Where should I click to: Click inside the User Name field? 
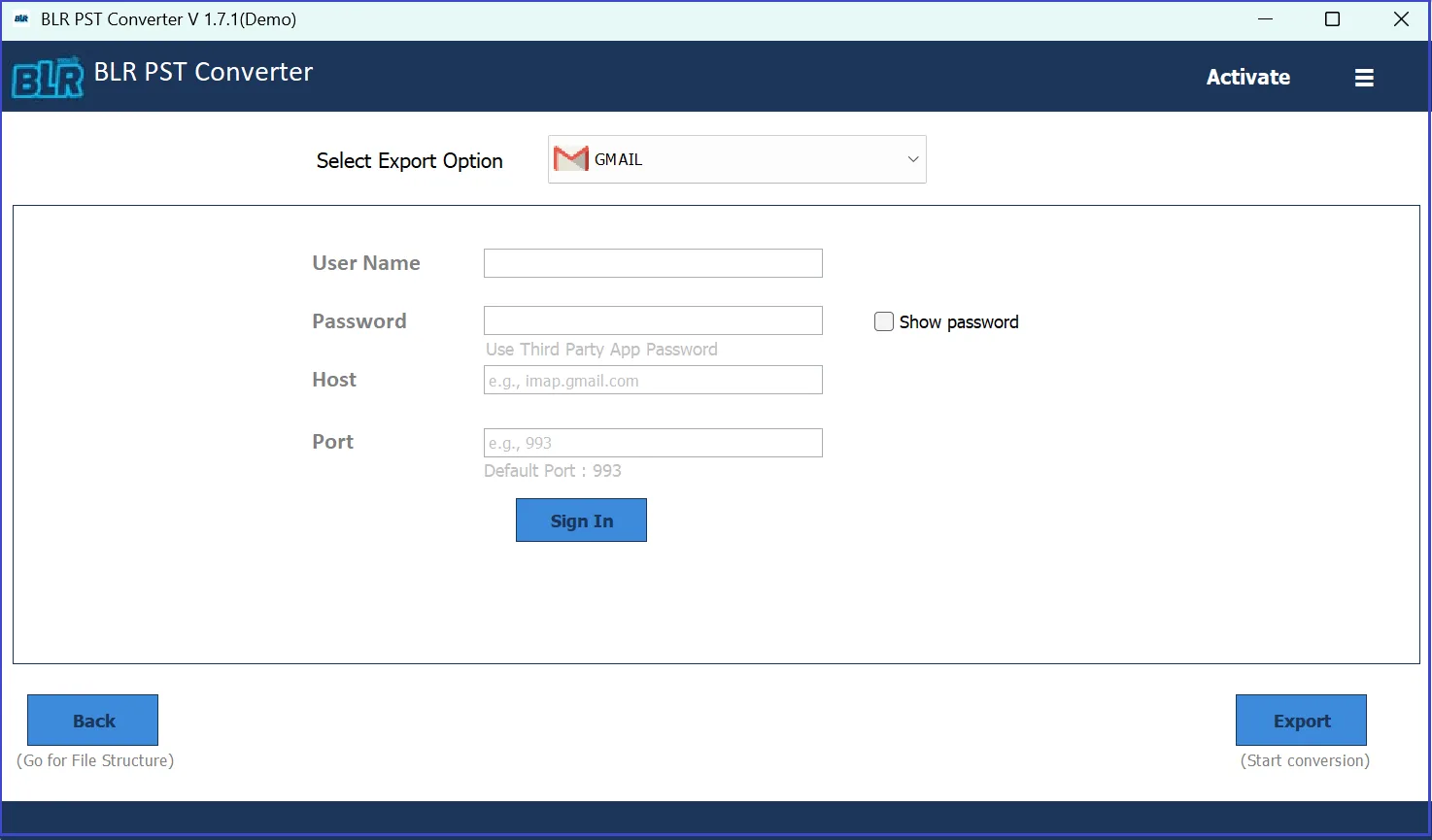[x=652, y=262]
